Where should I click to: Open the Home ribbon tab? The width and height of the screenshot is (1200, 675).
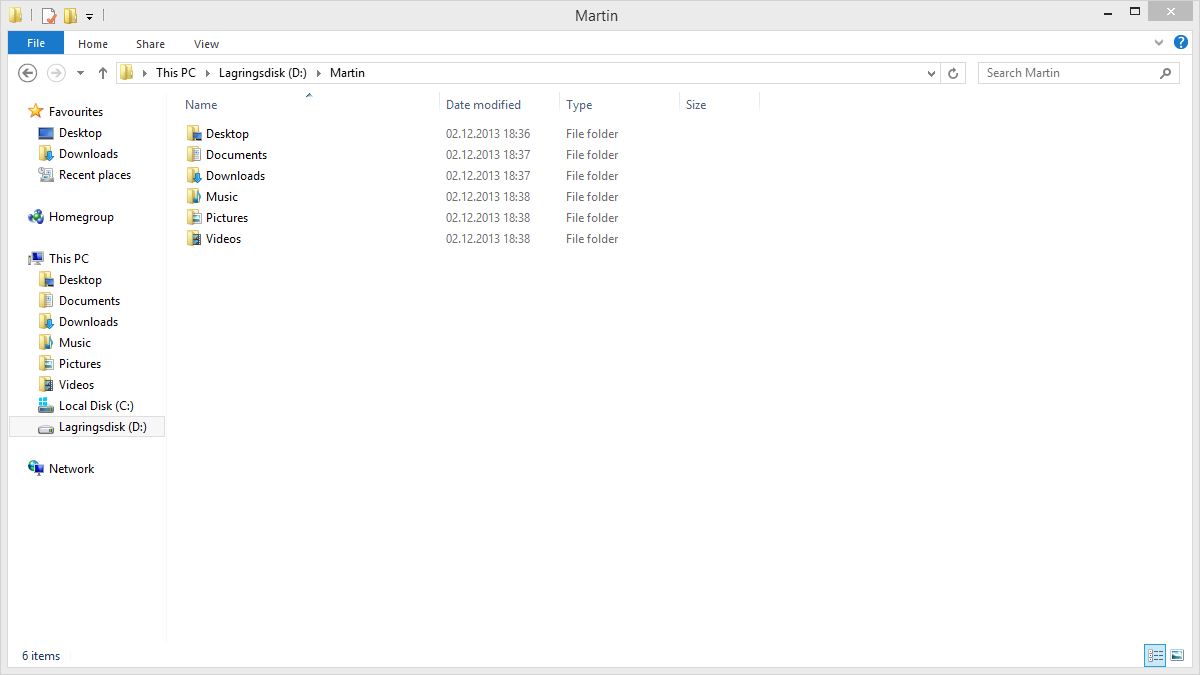[x=93, y=44]
